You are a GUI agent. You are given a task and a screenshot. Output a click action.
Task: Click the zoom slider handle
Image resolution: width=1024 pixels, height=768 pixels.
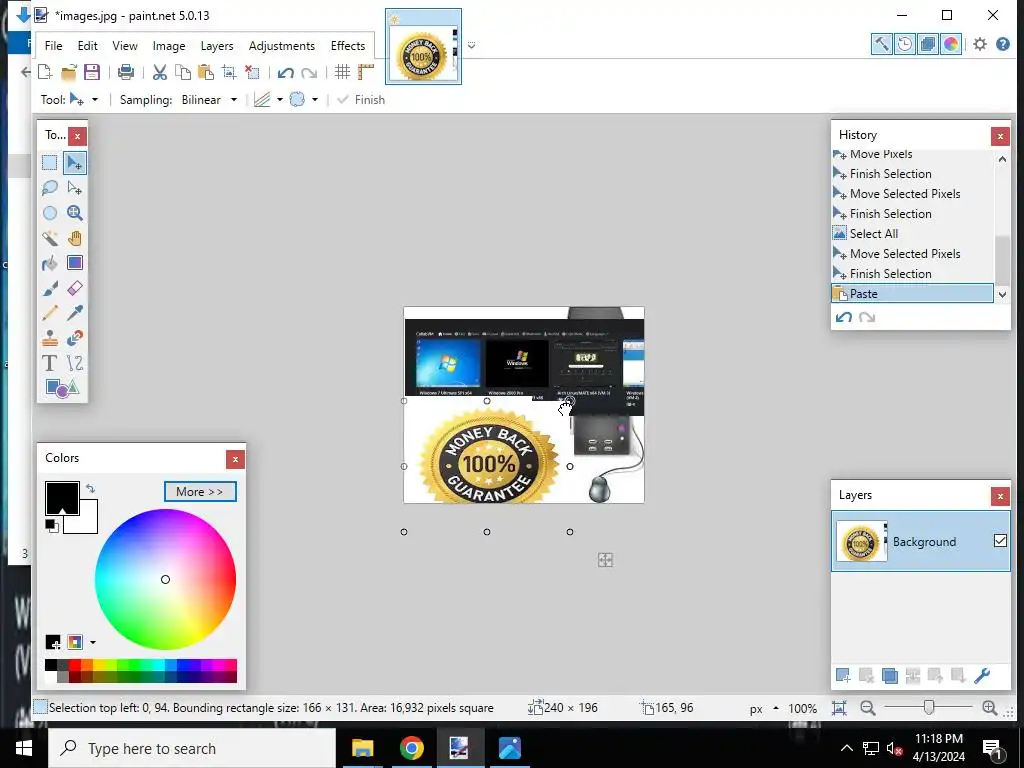(x=929, y=707)
